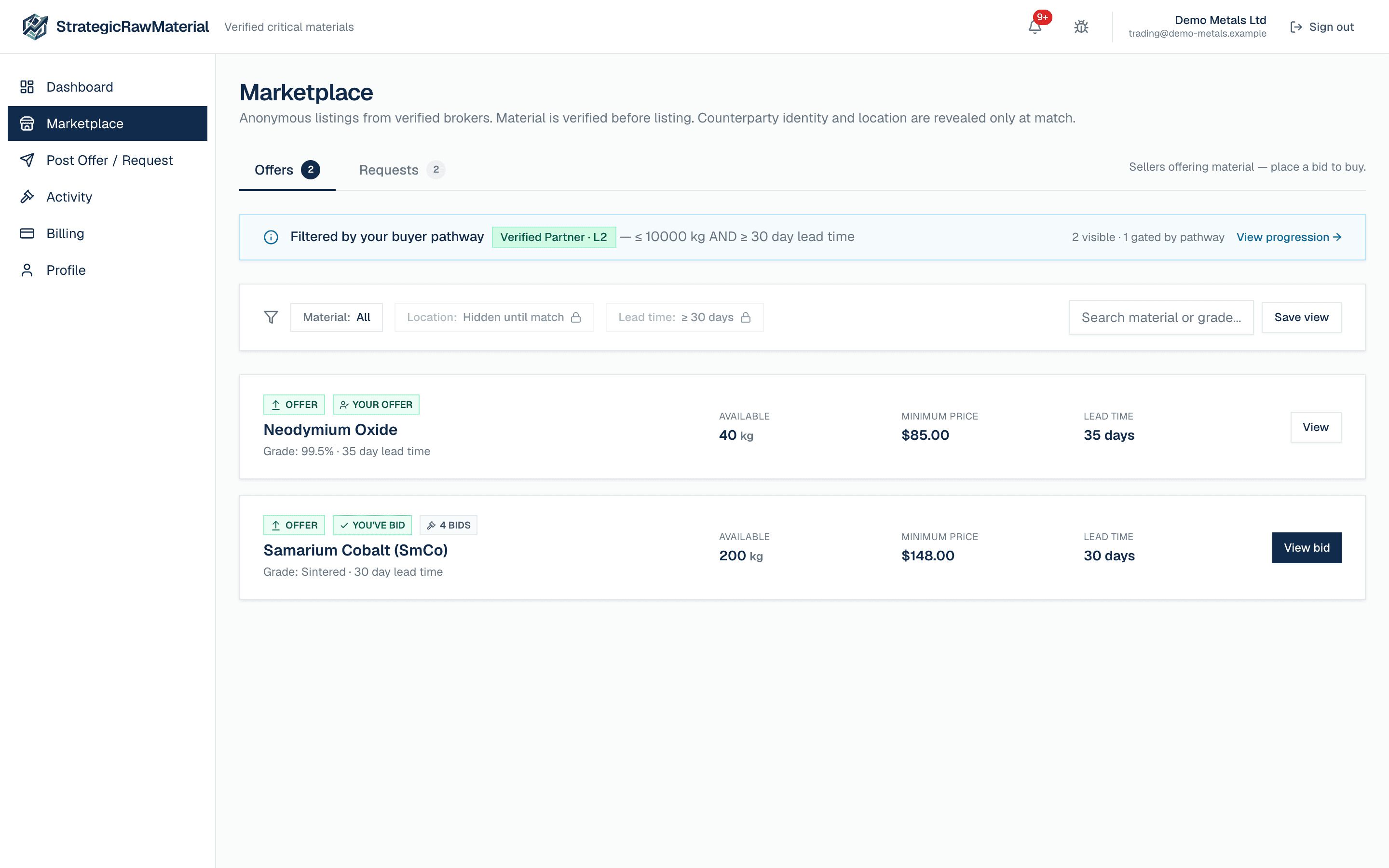Click the locked Location filter
This screenshot has height=868, width=1389.
click(493, 317)
